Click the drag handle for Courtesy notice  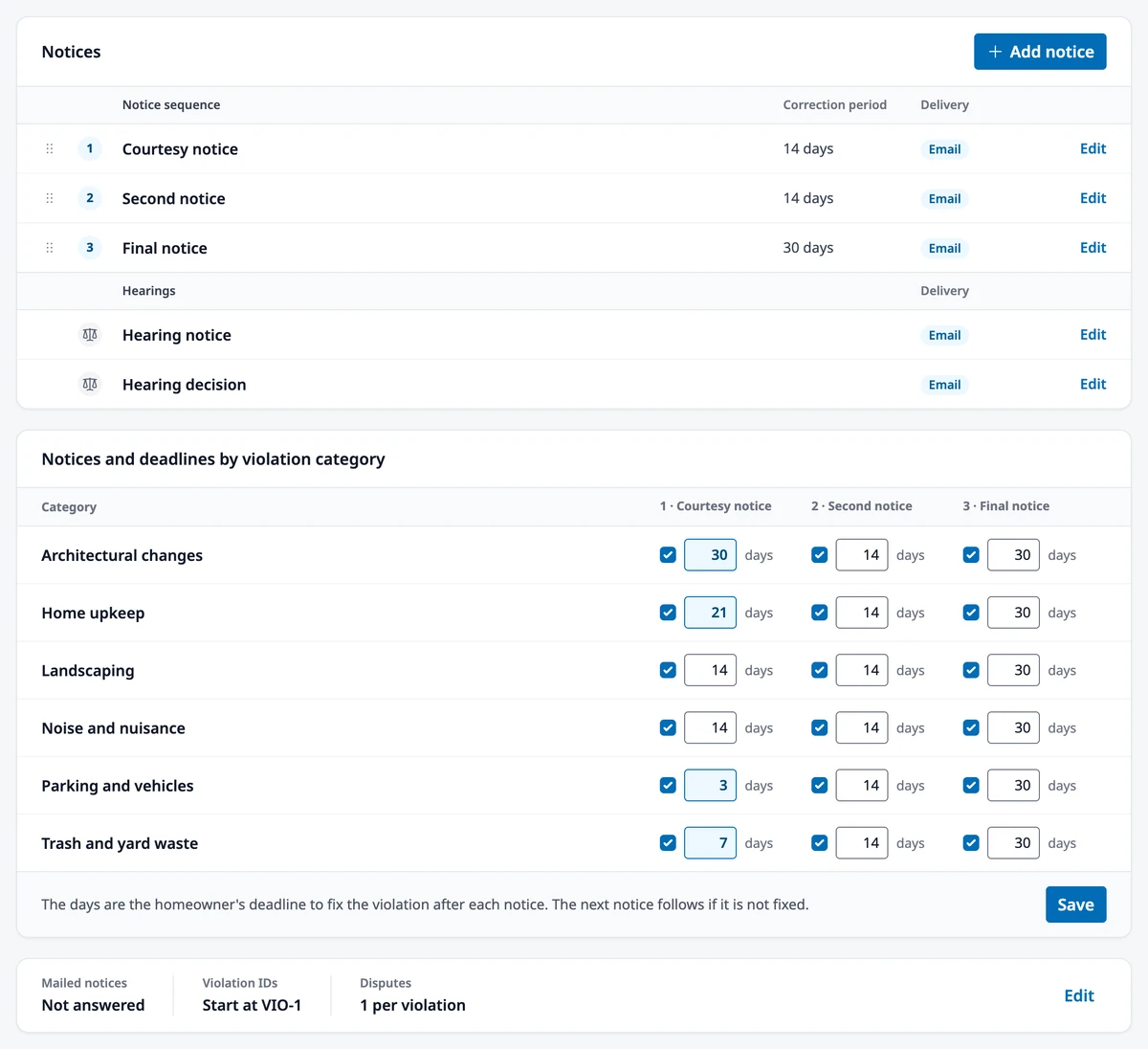(x=50, y=148)
